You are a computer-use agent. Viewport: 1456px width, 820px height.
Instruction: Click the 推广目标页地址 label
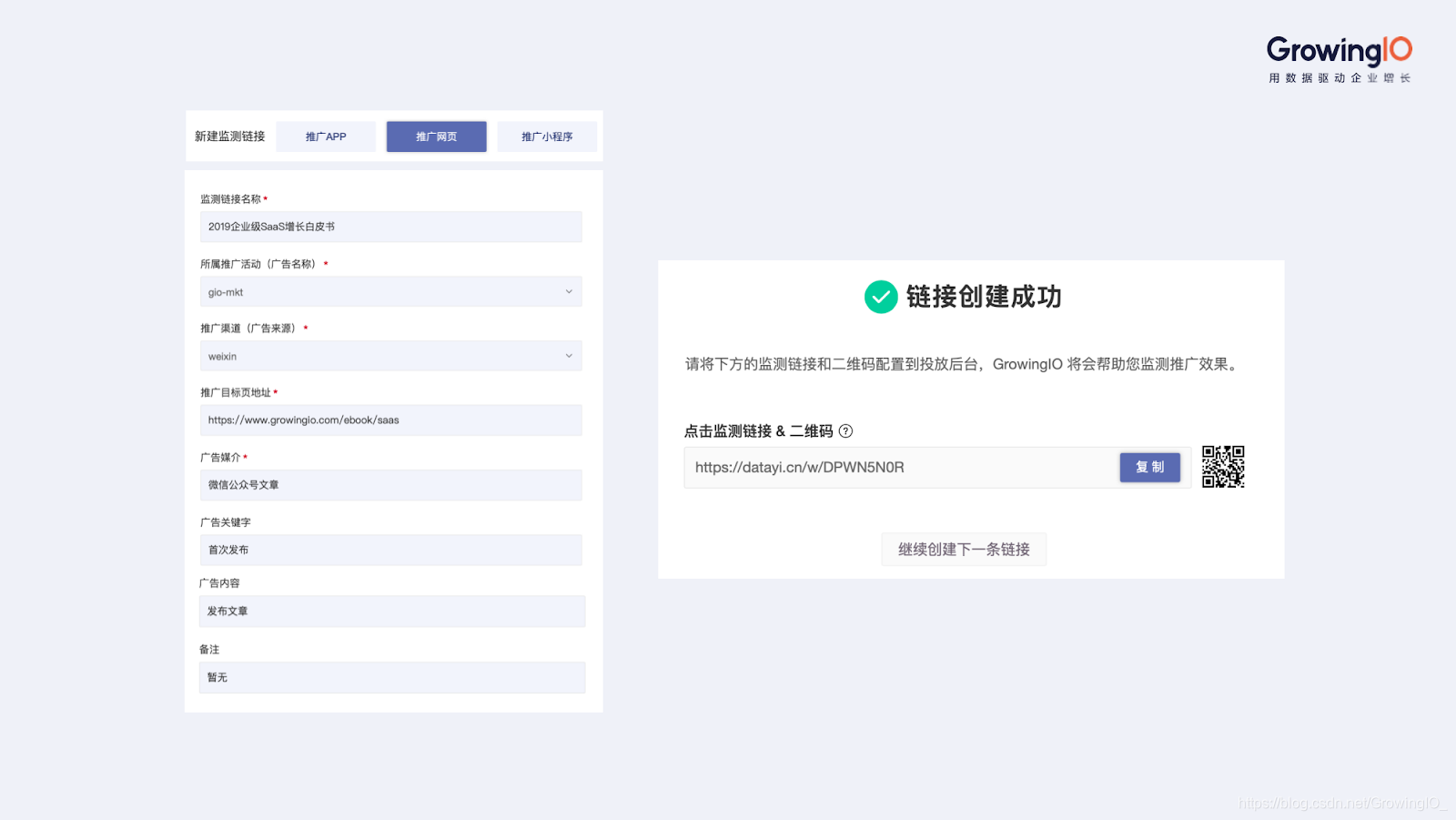pyautogui.click(x=236, y=393)
